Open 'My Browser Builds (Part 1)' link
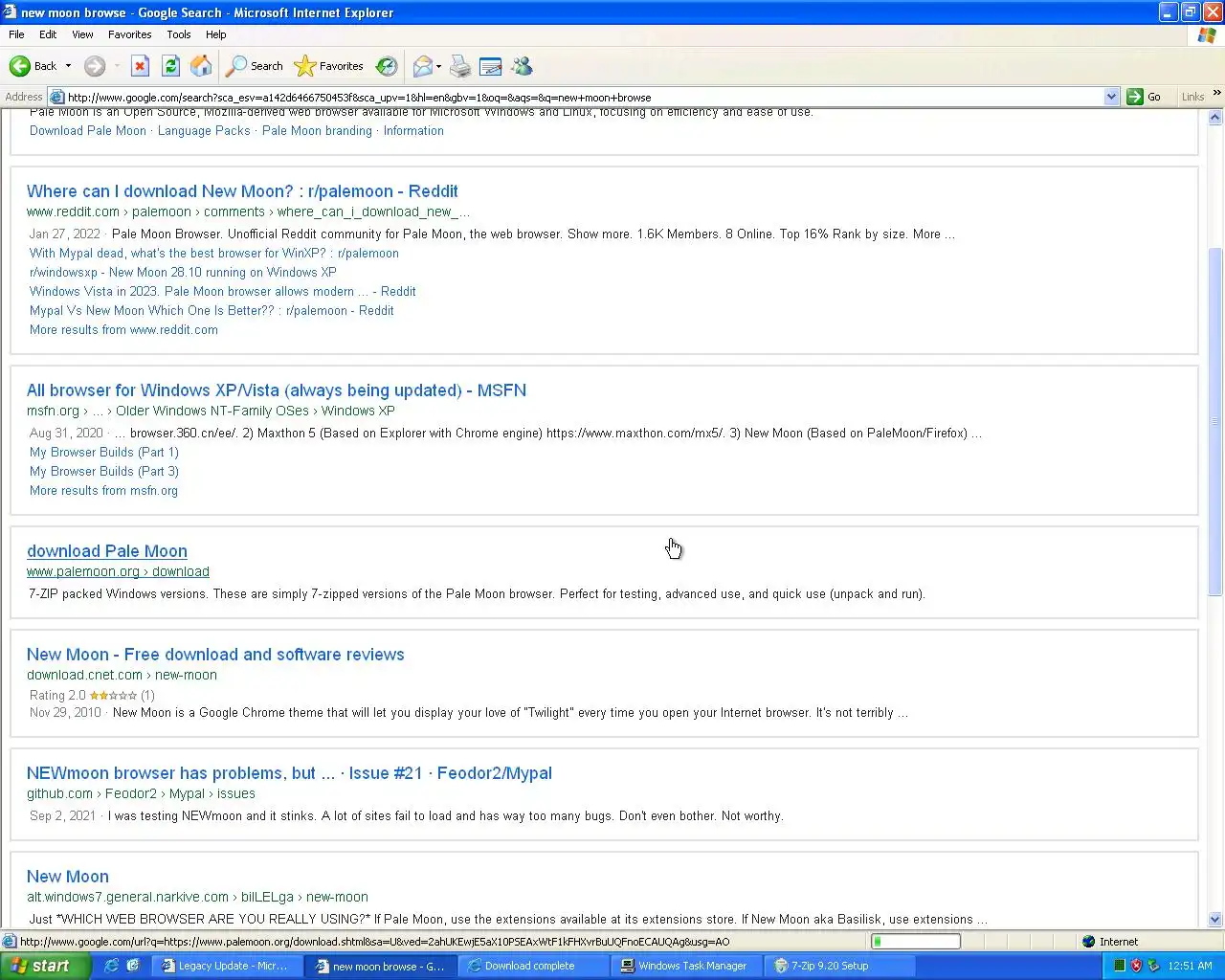The image size is (1225, 980). click(104, 453)
